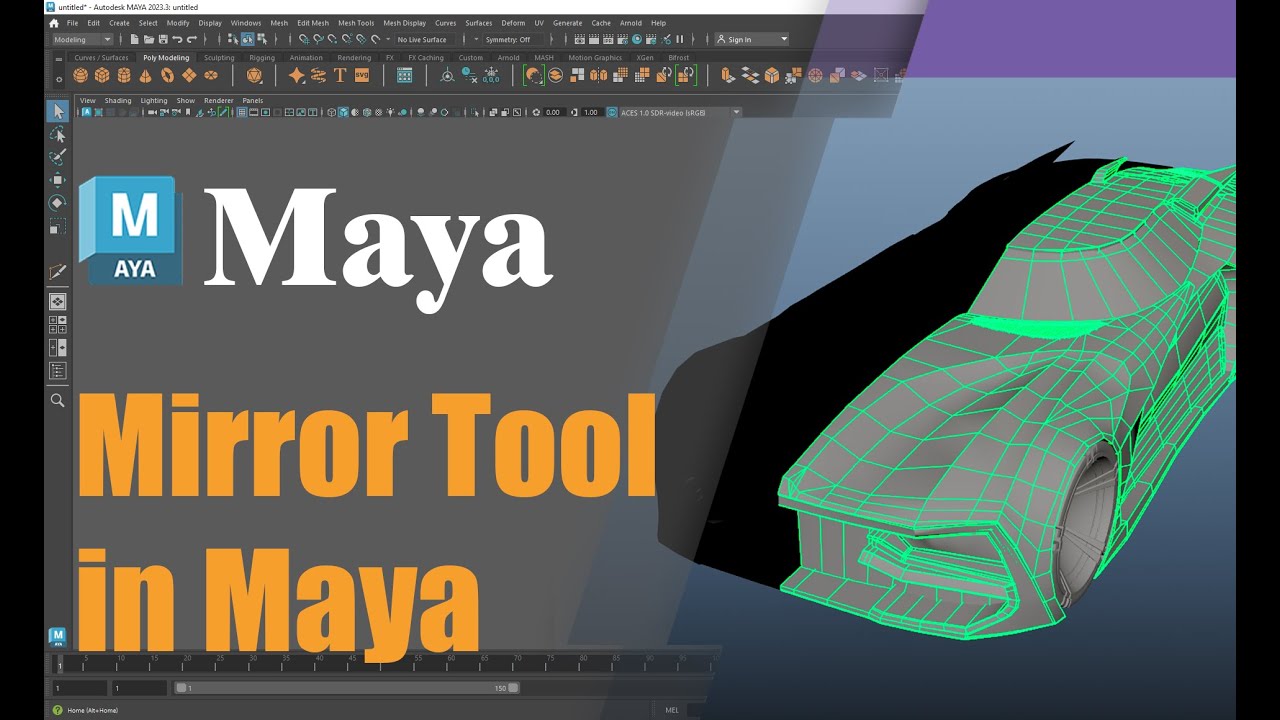The image size is (1280, 720).
Task: Create a polygon cylinder from shelf
Action: click(x=124, y=75)
